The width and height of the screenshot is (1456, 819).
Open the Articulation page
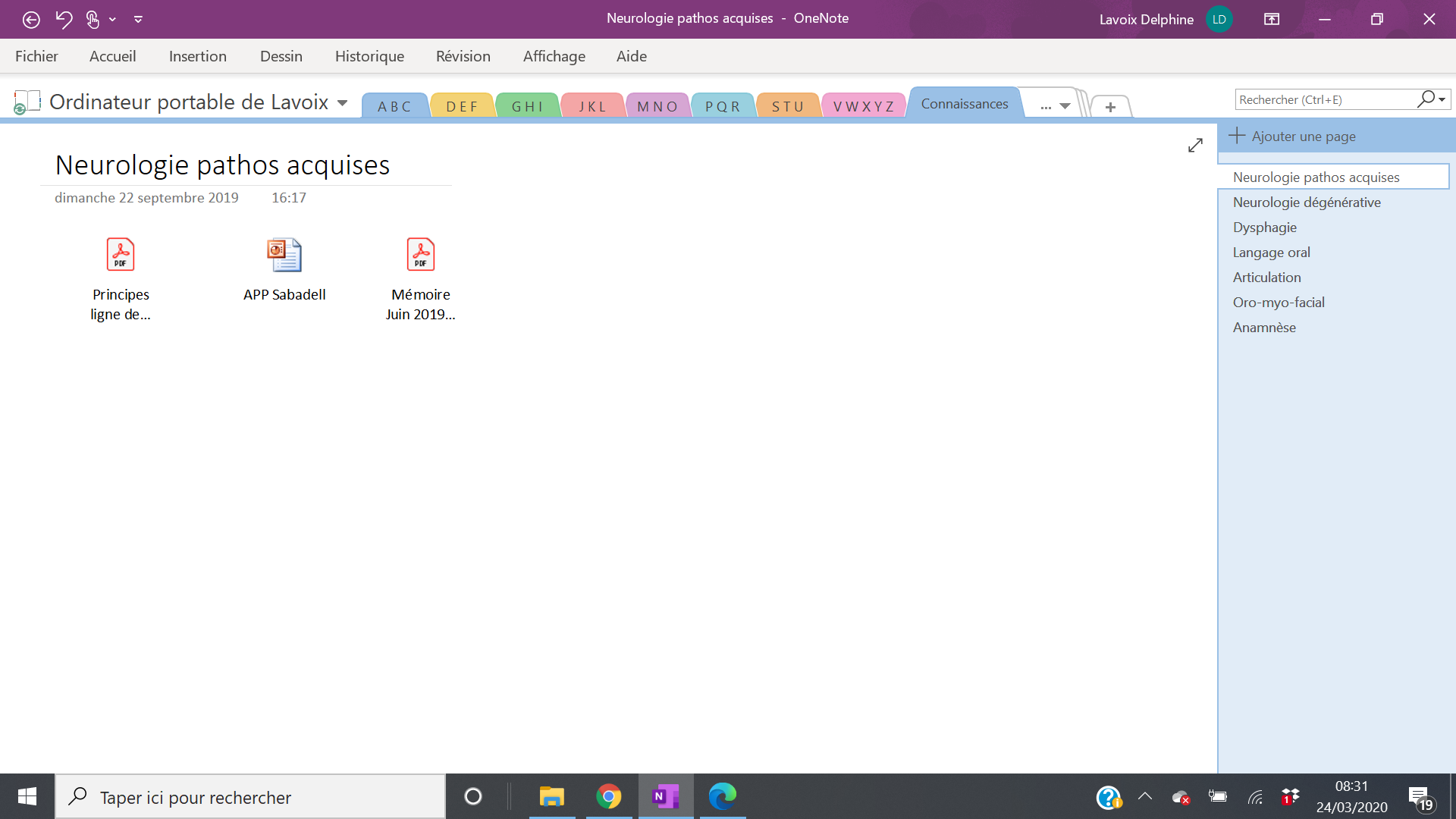(x=1333, y=278)
